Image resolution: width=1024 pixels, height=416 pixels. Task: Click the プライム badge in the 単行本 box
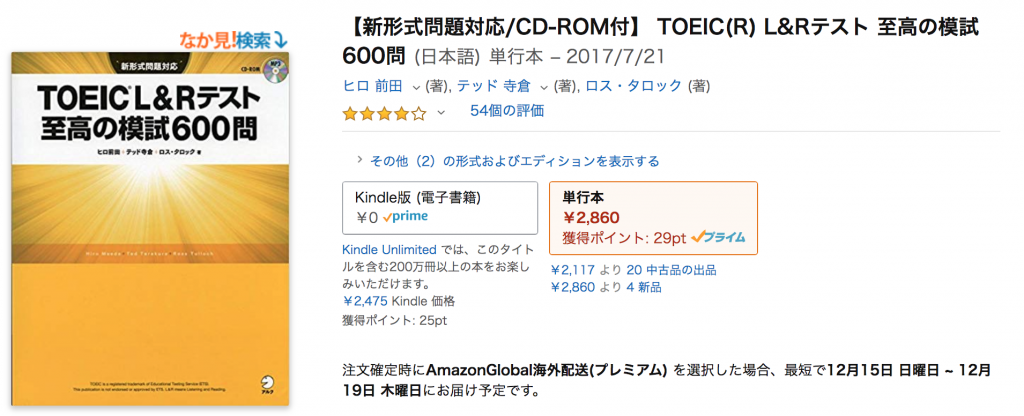718,237
